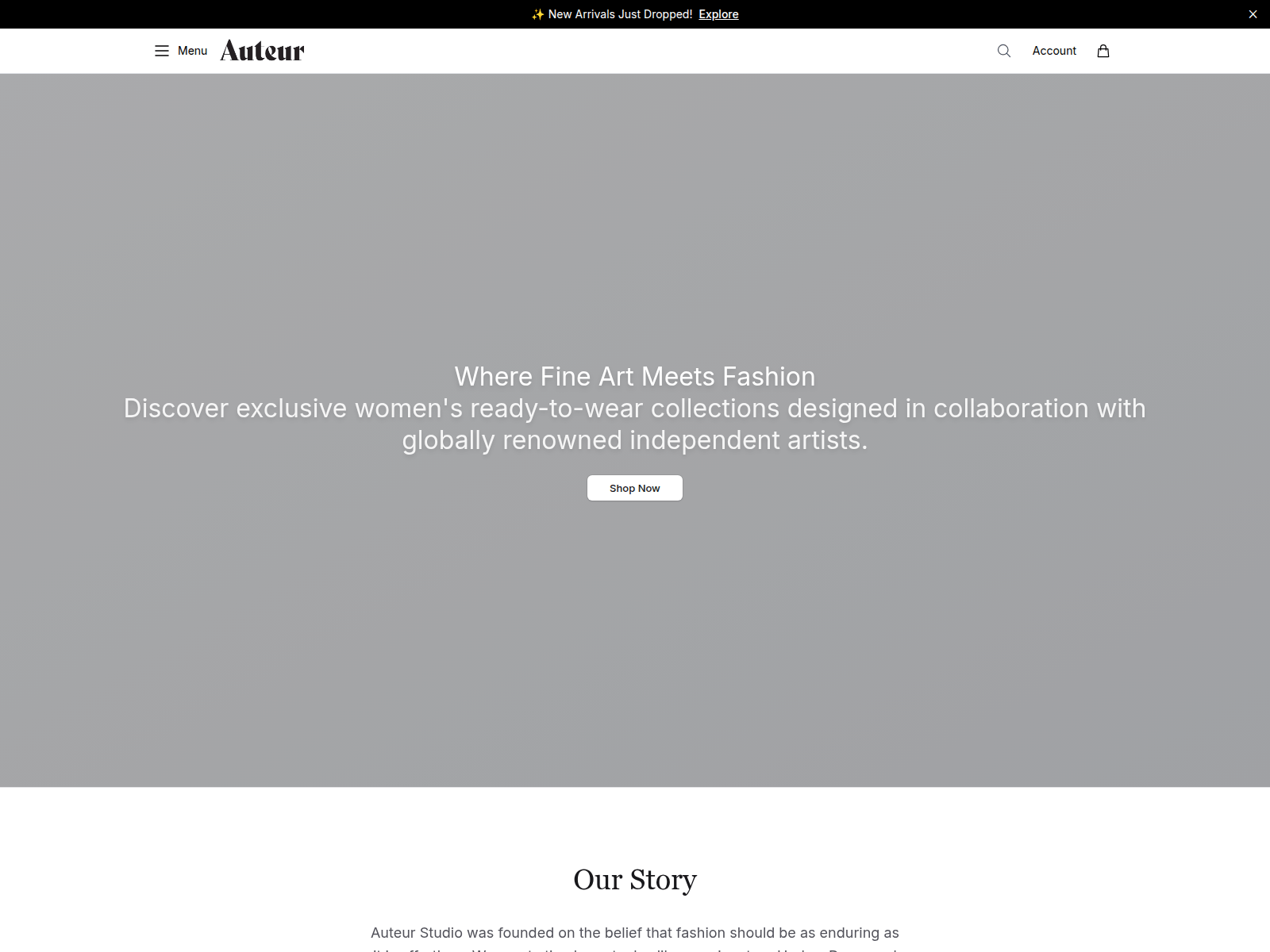Viewport: 1270px width, 952px height.
Task: Click 'New Arrivals Just Dropped!' announcement text
Action: click(620, 14)
